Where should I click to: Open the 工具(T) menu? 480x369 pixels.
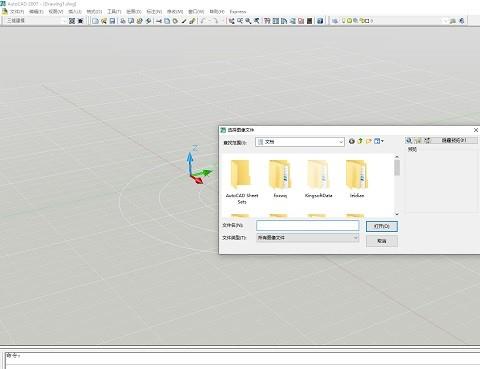(114, 12)
